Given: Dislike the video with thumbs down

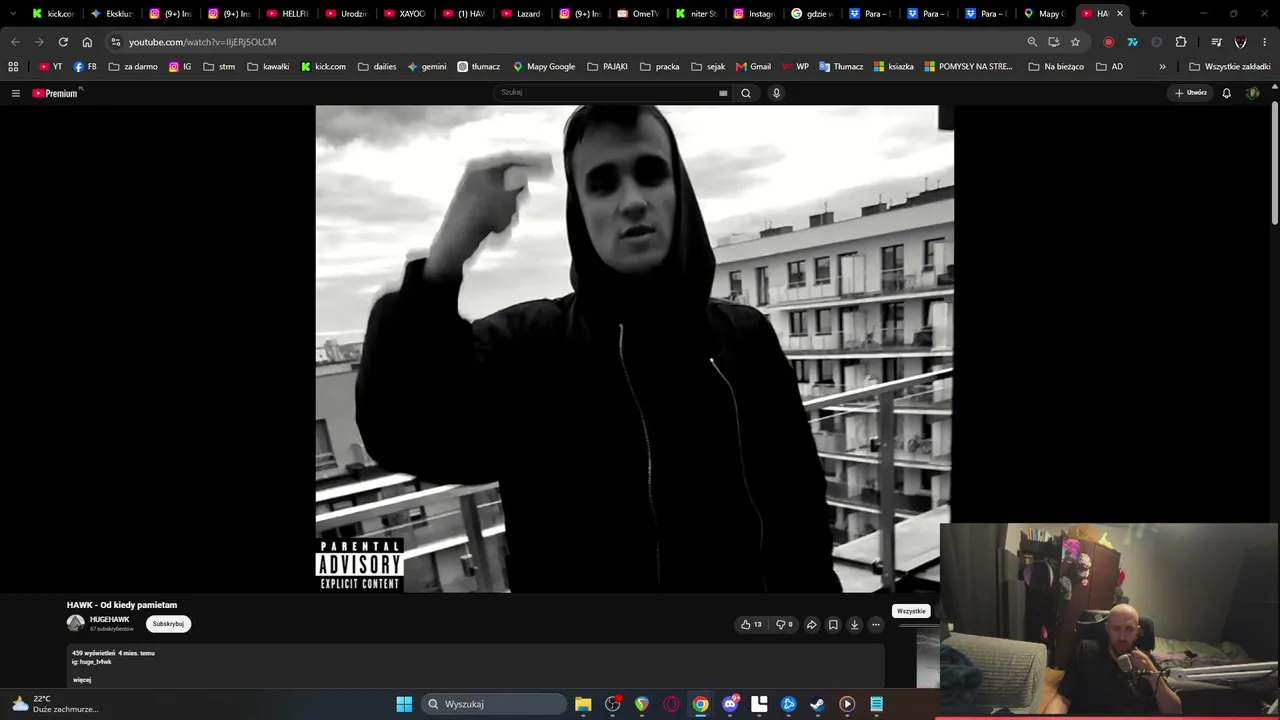Looking at the screenshot, I should click(785, 625).
